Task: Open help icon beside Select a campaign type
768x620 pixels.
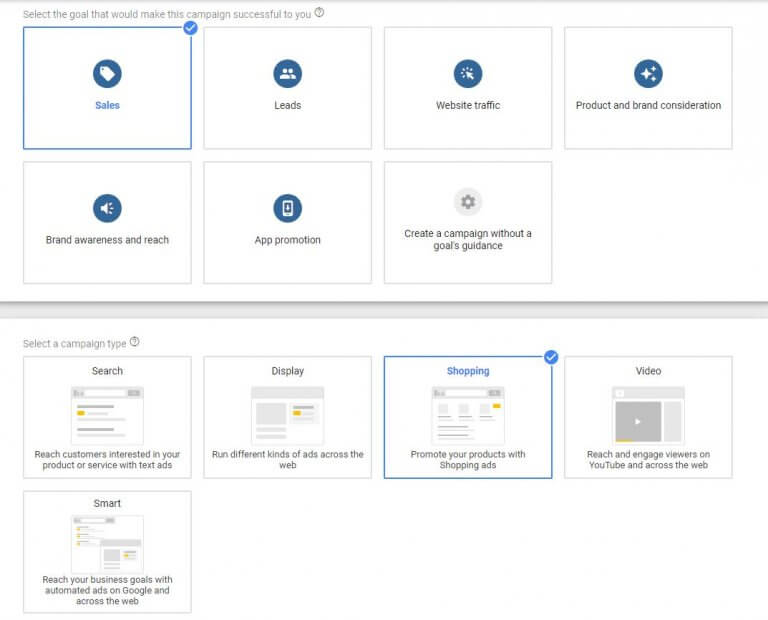Action: pos(135,342)
